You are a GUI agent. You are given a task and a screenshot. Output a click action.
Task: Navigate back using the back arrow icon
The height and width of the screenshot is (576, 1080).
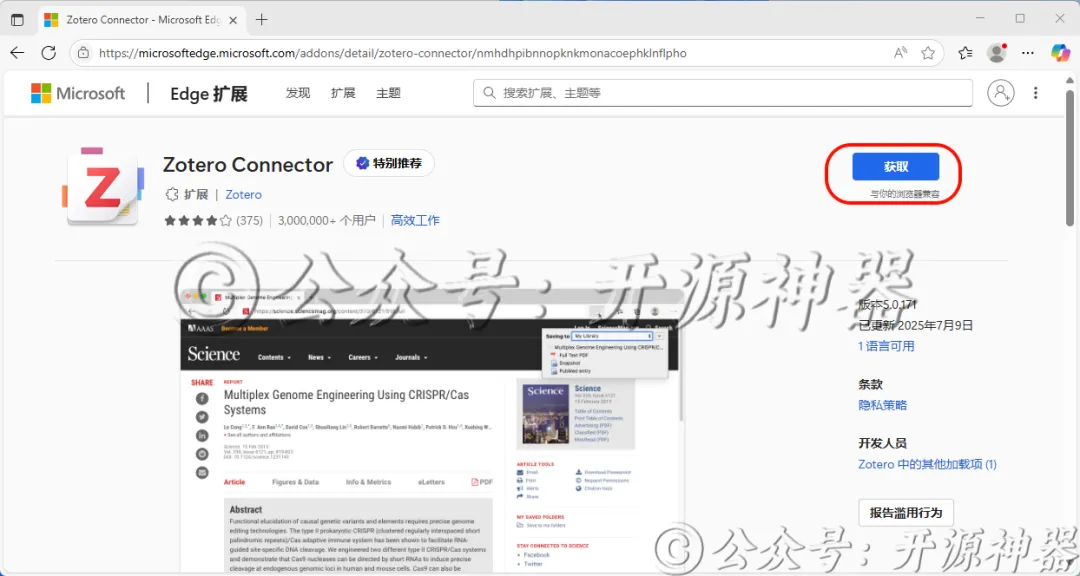pyautogui.click(x=17, y=52)
